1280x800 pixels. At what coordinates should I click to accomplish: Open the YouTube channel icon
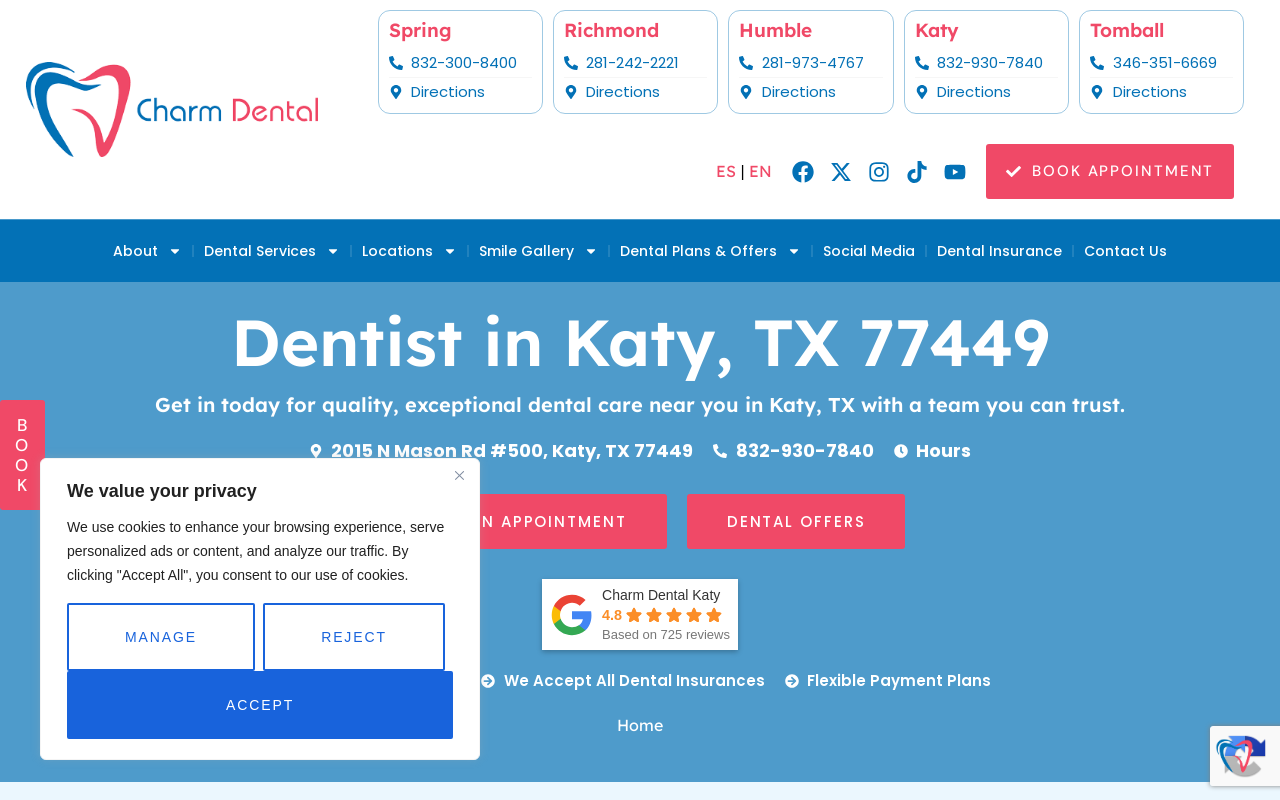[x=955, y=172]
